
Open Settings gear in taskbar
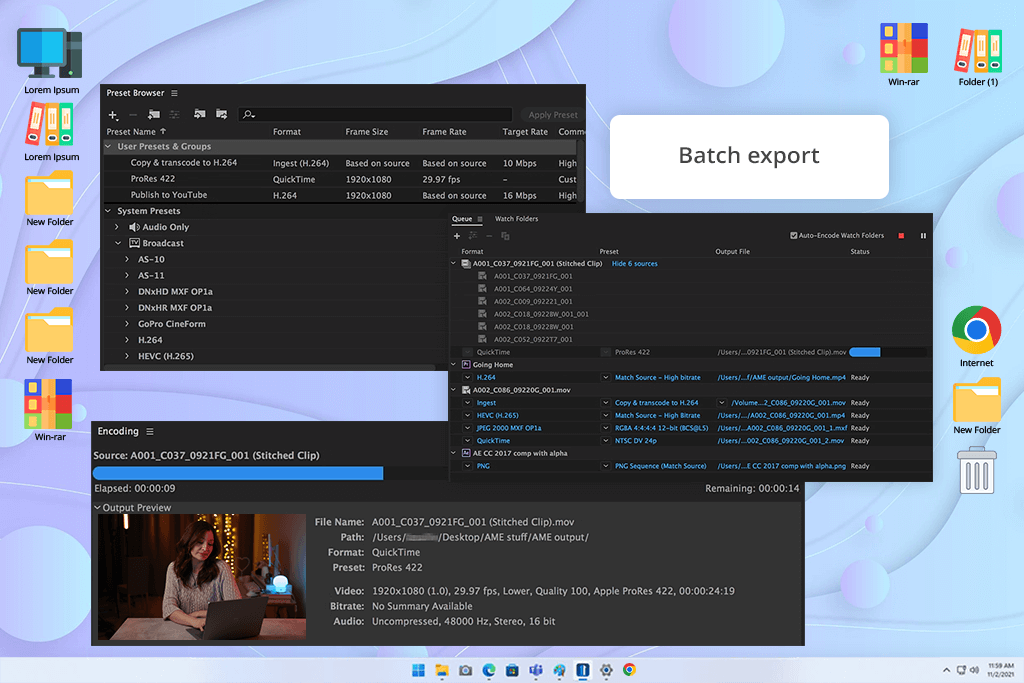[x=606, y=670]
